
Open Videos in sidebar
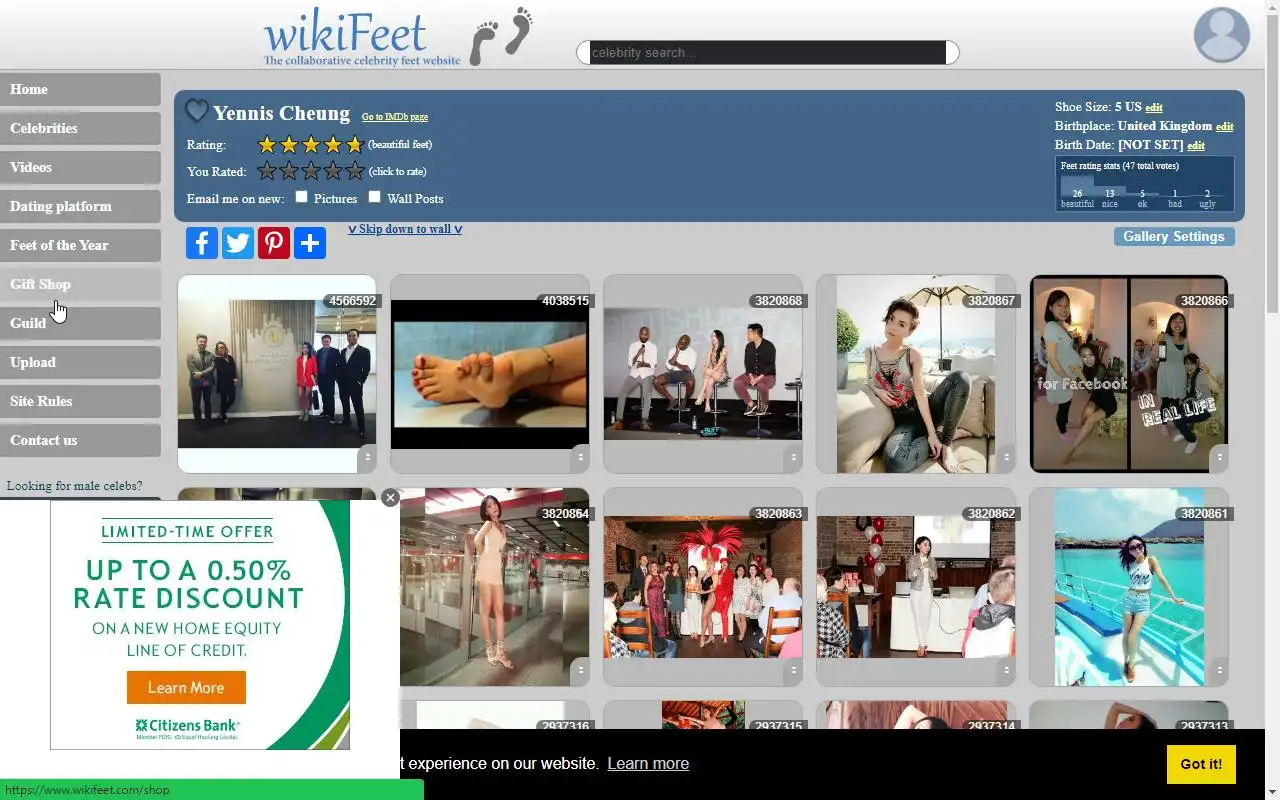tap(80, 167)
